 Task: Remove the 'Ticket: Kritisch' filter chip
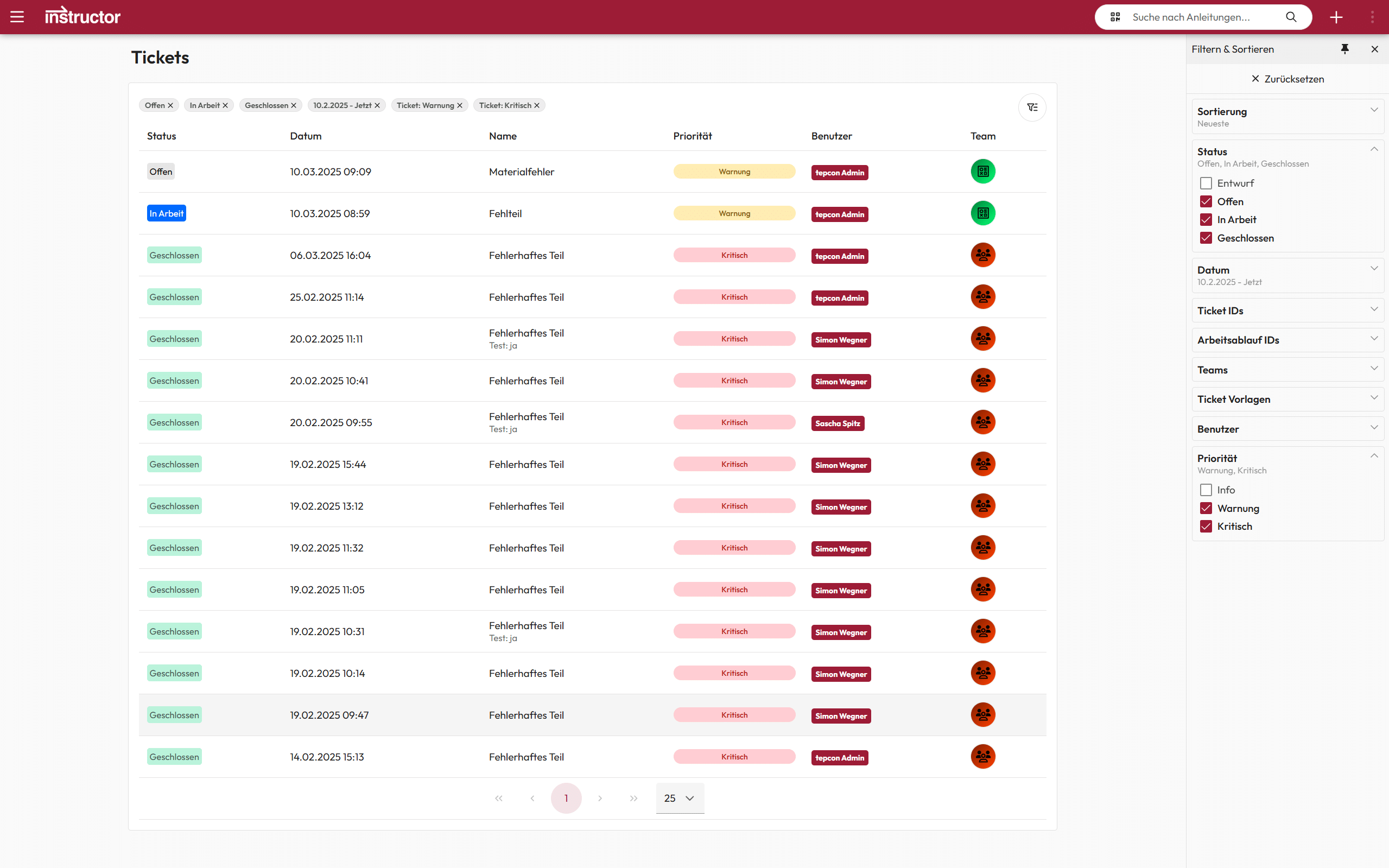[x=537, y=106]
